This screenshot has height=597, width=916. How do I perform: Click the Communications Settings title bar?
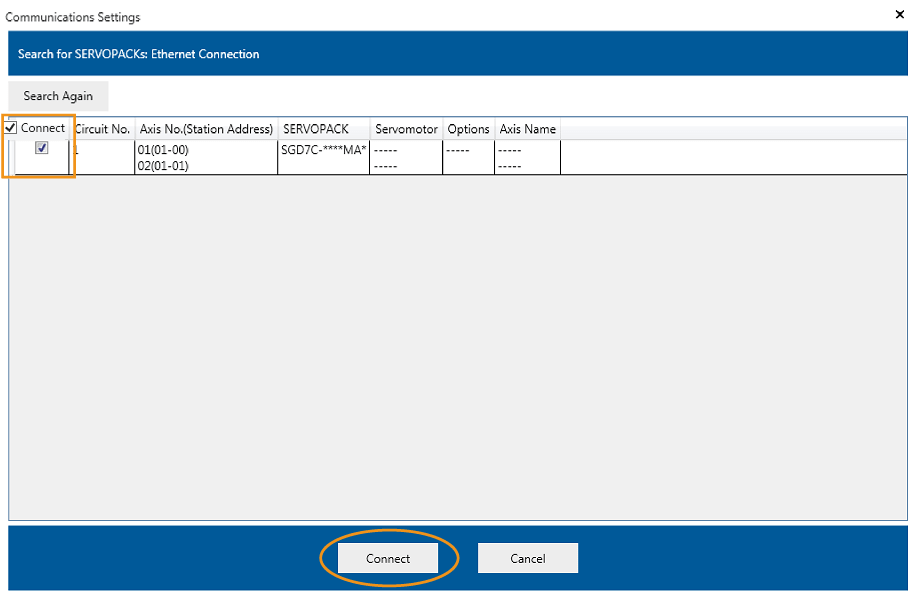click(x=400, y=16)
